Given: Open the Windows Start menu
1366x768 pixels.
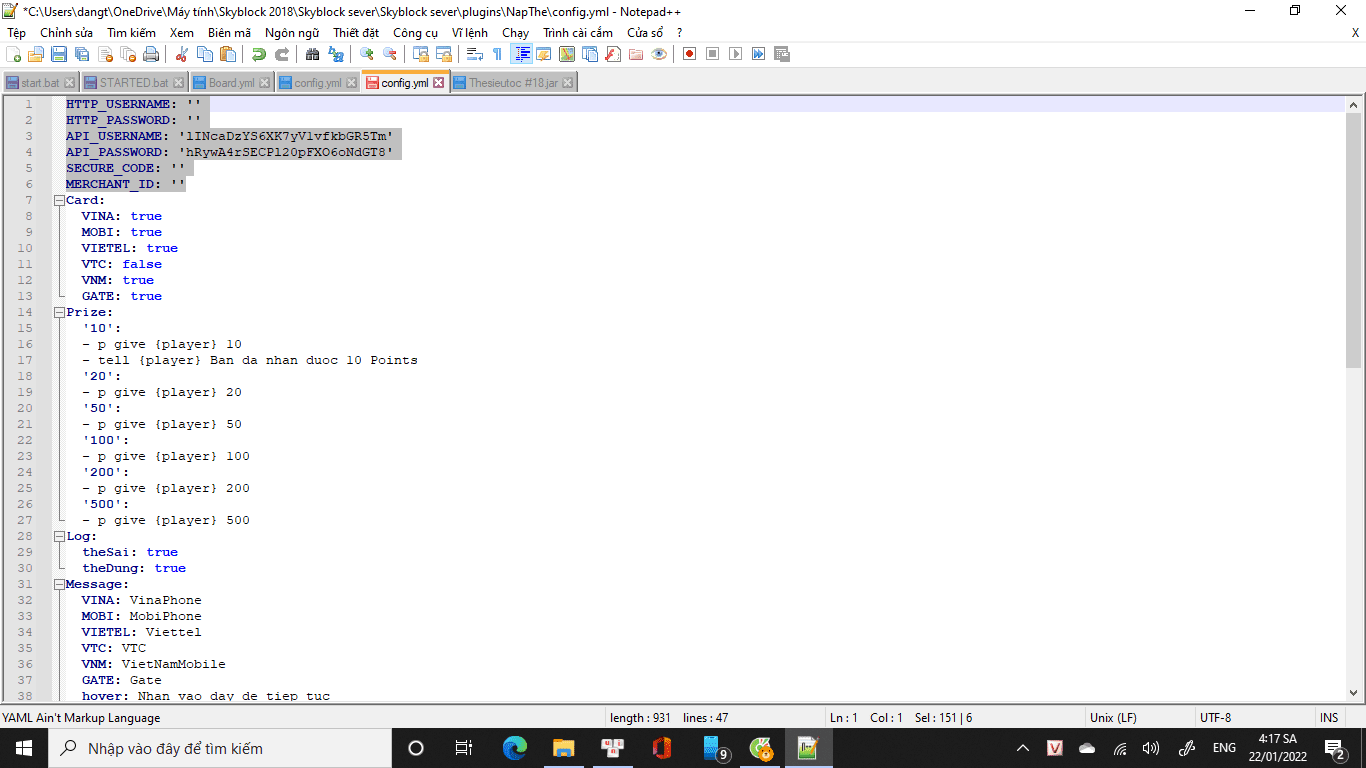Looking at the screenshot, I should 24,748.
